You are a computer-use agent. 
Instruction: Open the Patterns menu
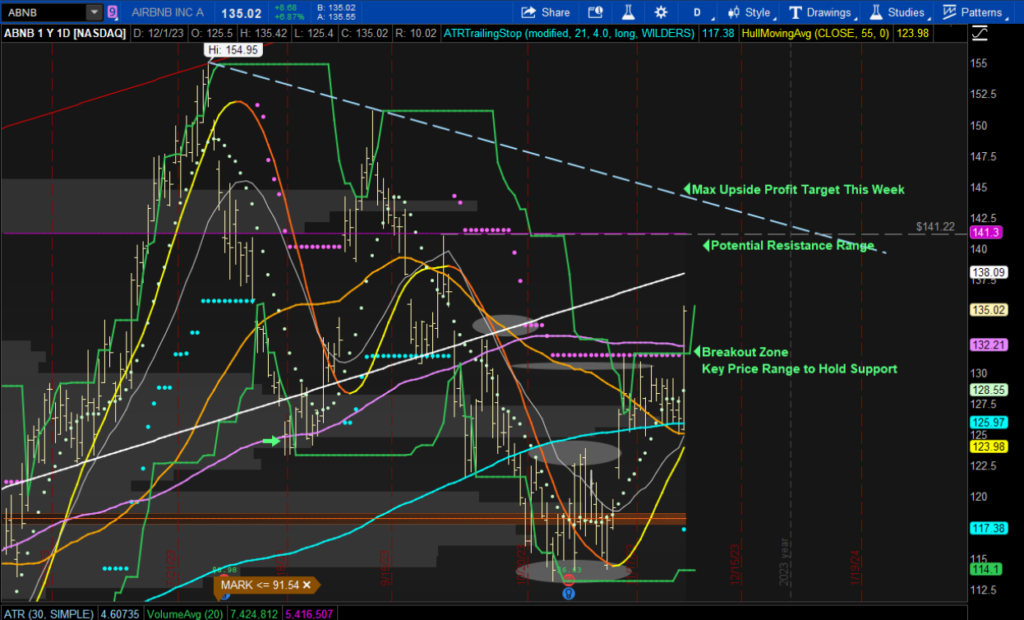tap(973, 12)
